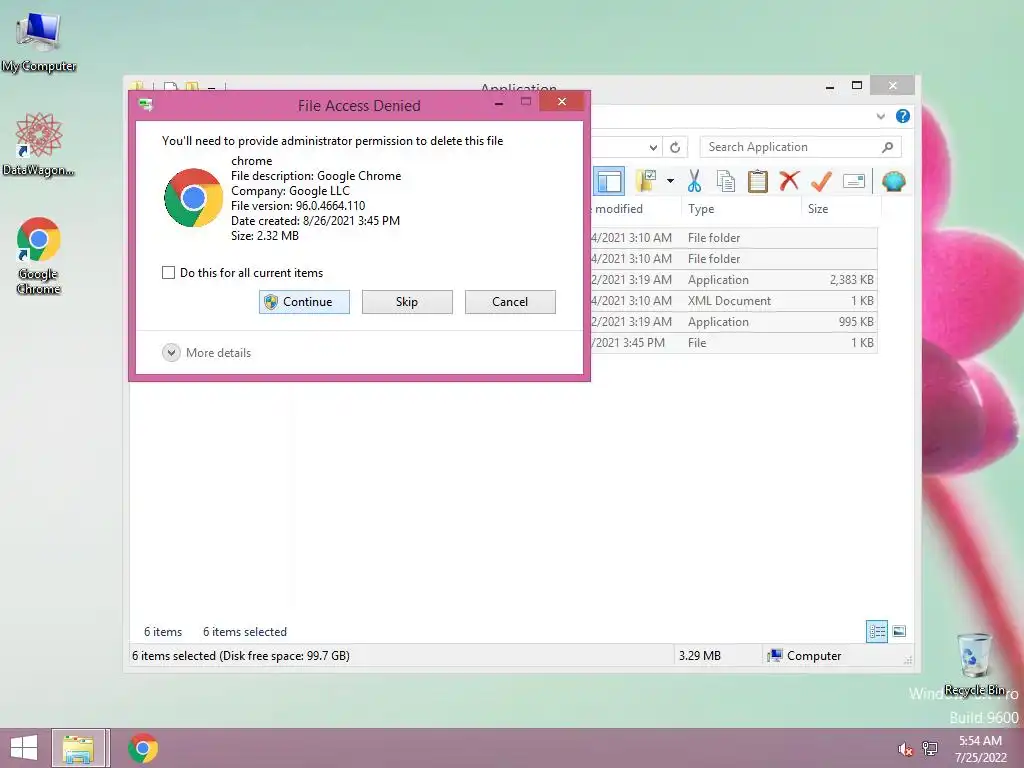Click the '6 items selected' status text

pyautogui.click(x=244, y=632)
